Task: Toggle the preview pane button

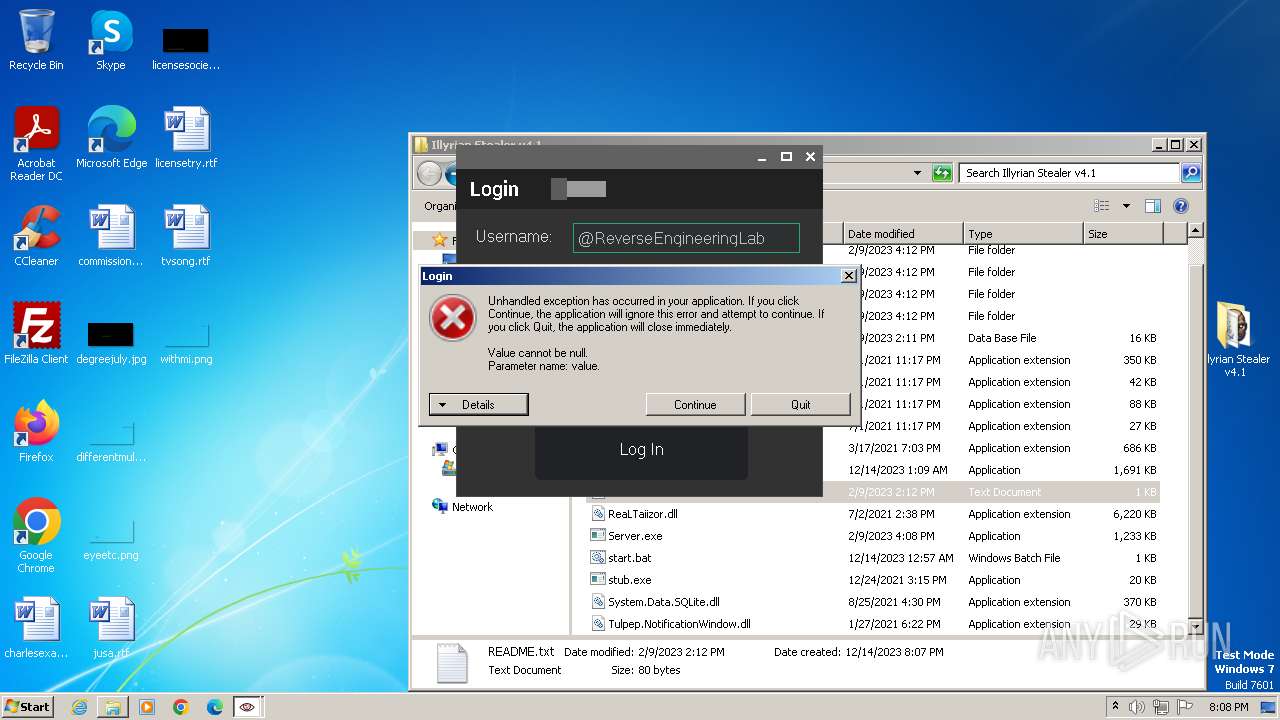Action: (x=1153, y=206)
